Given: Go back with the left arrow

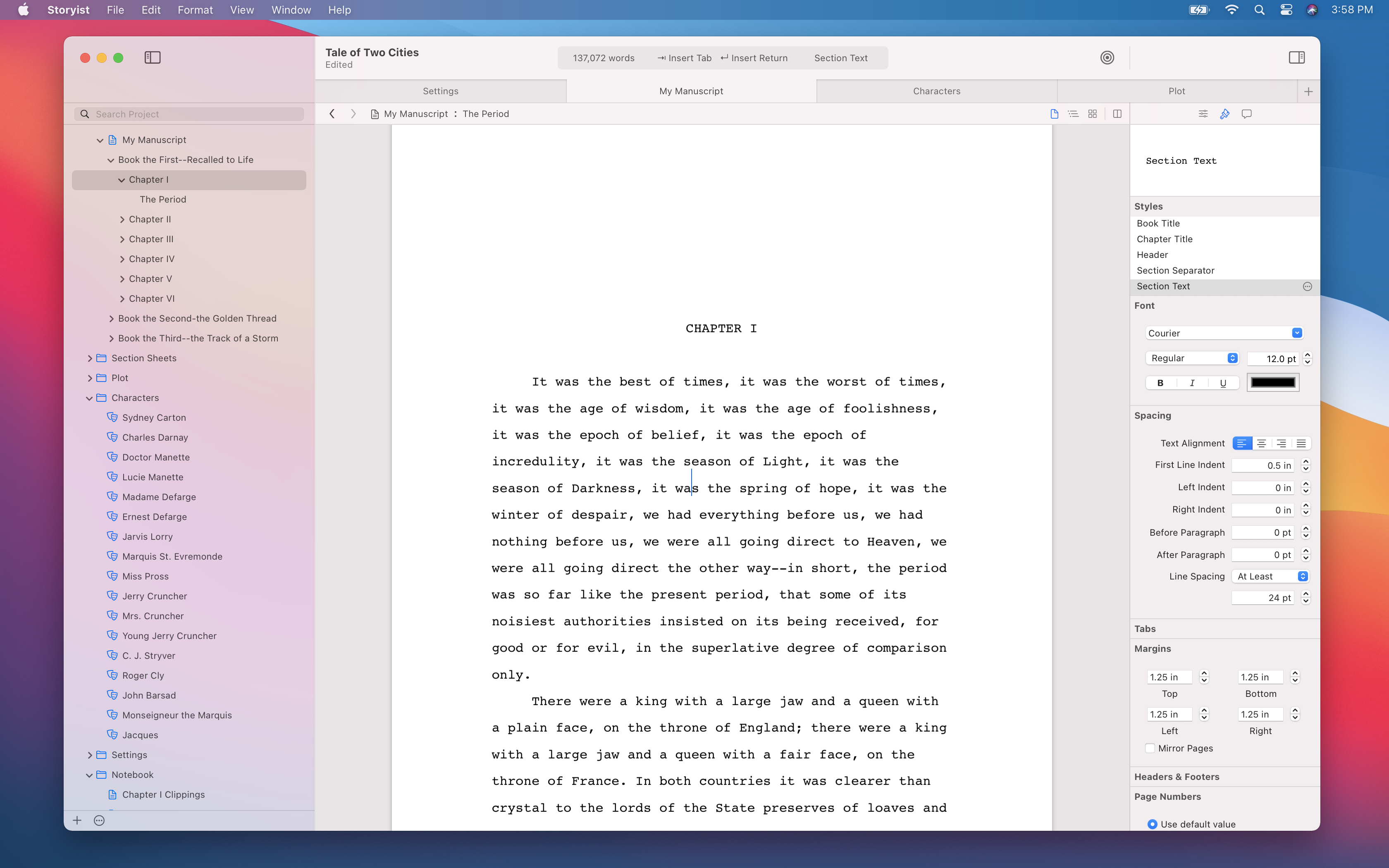Looking at the screenshot, I should click(x=332, y=114).
